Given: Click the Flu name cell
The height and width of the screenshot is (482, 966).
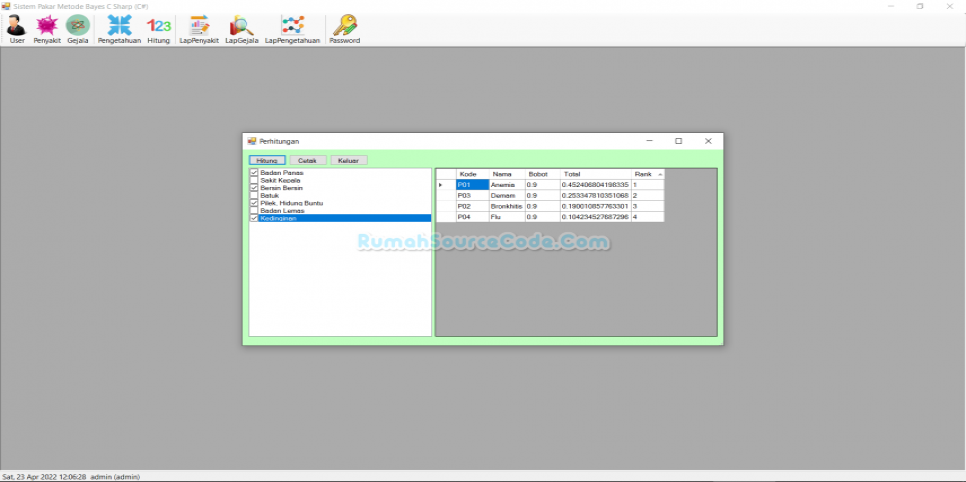Looking at the screenshot, I should 507,217.
